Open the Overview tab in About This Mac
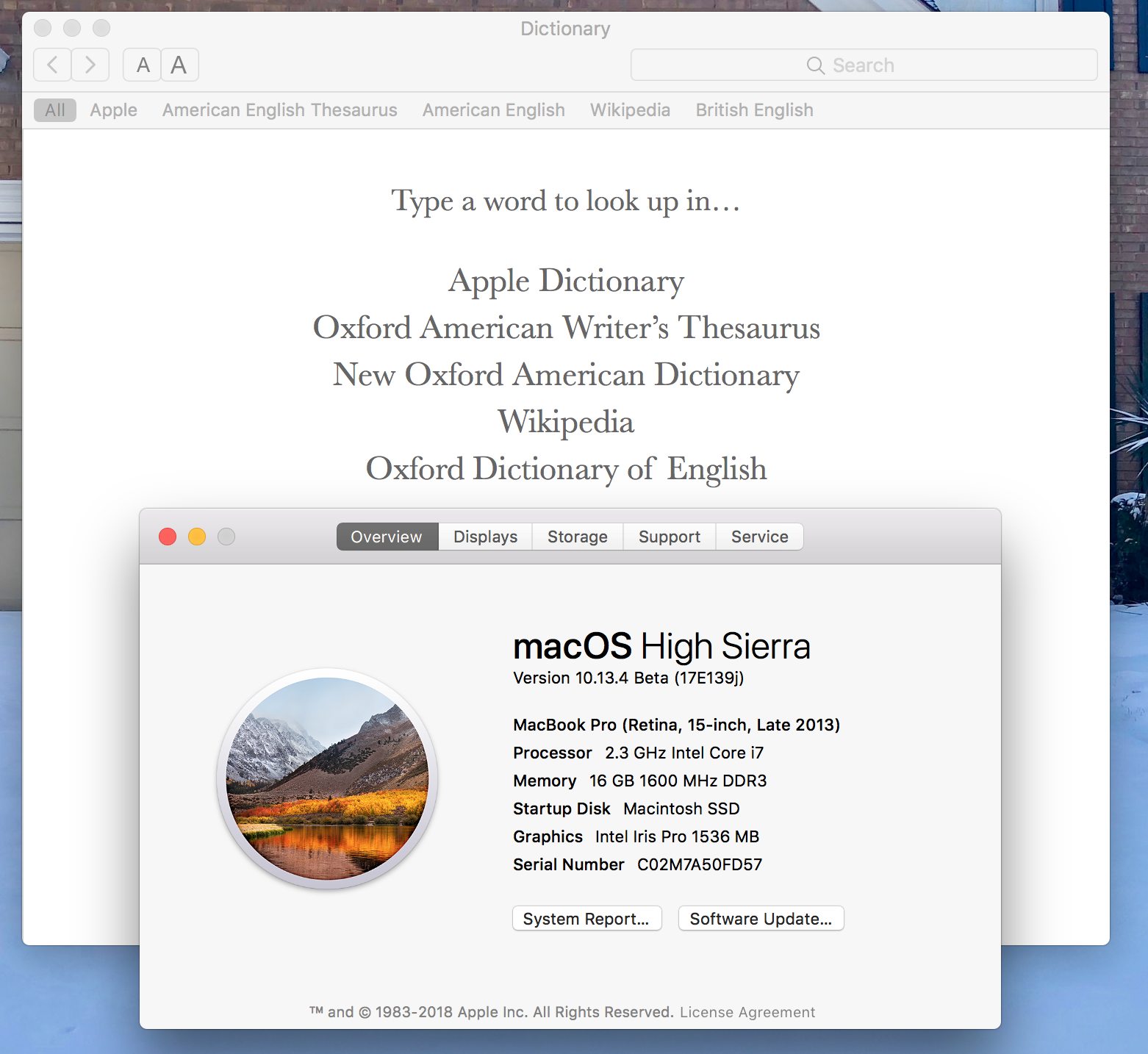Viewport: 1148px width, 1054px height. [387, 537]
